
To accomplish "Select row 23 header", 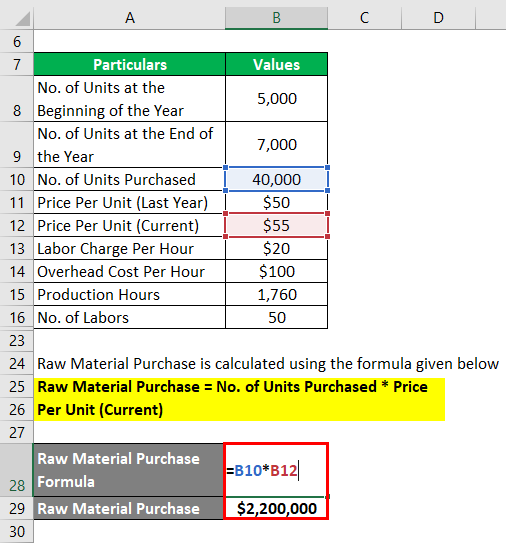I will pyautogui.click(x=17, y=340).
